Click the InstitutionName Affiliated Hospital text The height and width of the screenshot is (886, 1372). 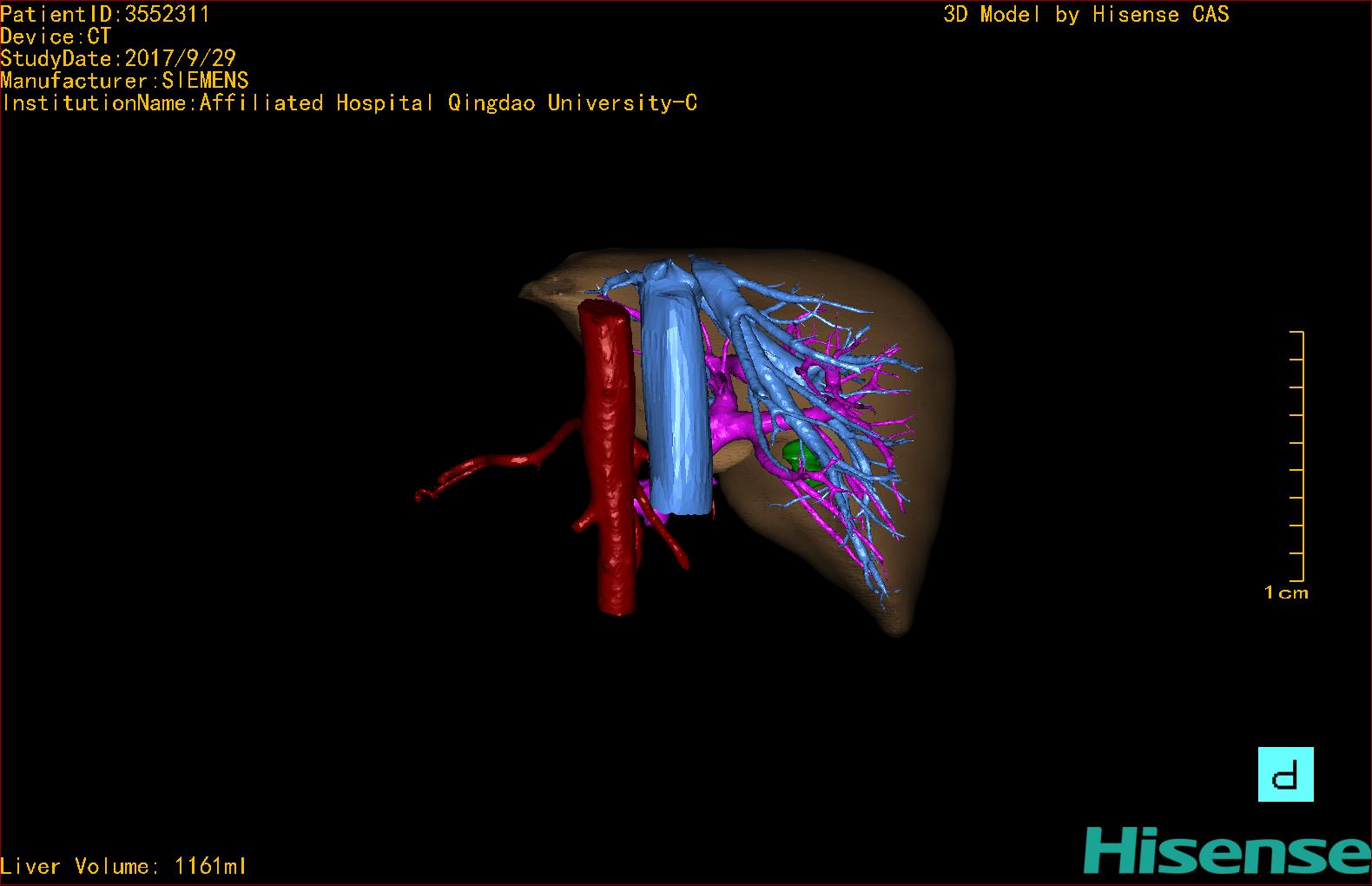(x=349, y=103)
